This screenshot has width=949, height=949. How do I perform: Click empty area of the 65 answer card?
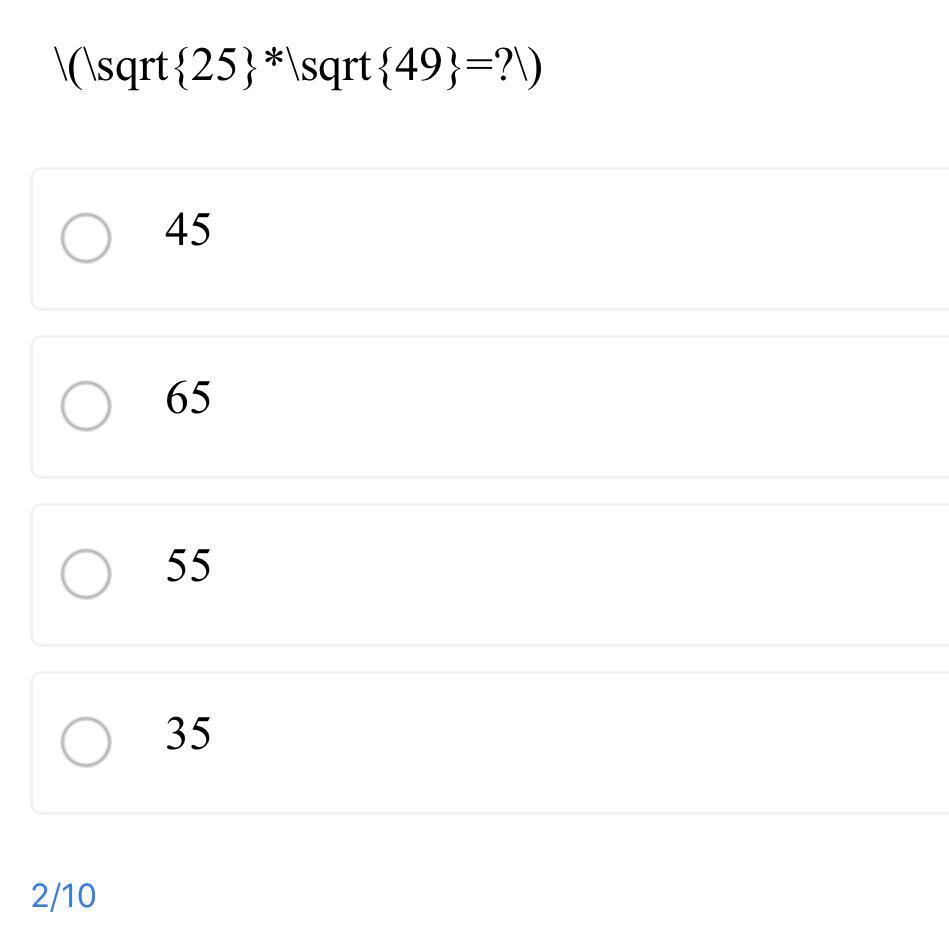(x=580, y=408)
